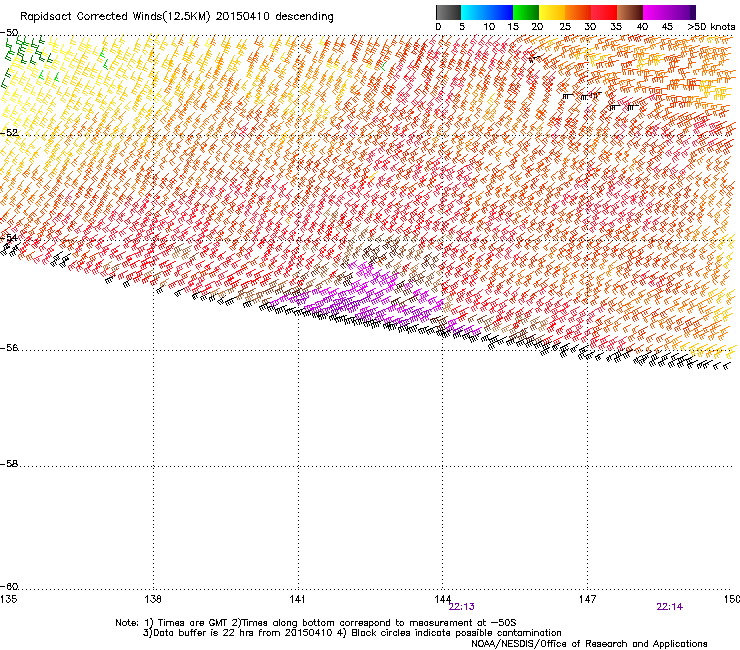This screenshot has width=740, height=650.
Task: Click the -52 latitude label
Action: [x=9, y=133]
